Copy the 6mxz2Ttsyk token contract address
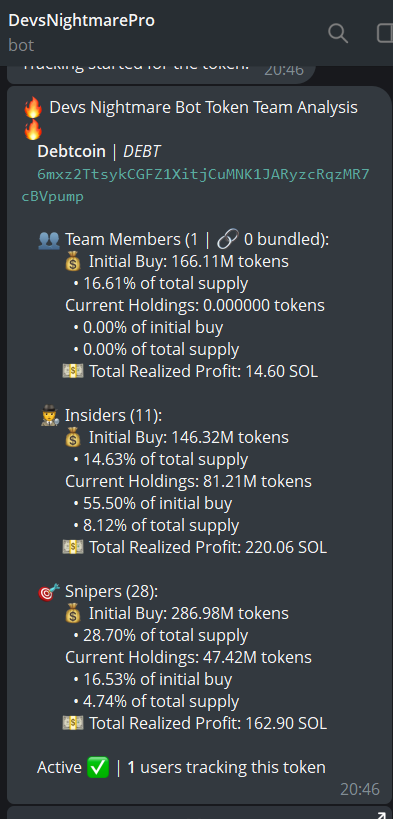This screenshot has height=819, width=393. click(x=195, y=185)
